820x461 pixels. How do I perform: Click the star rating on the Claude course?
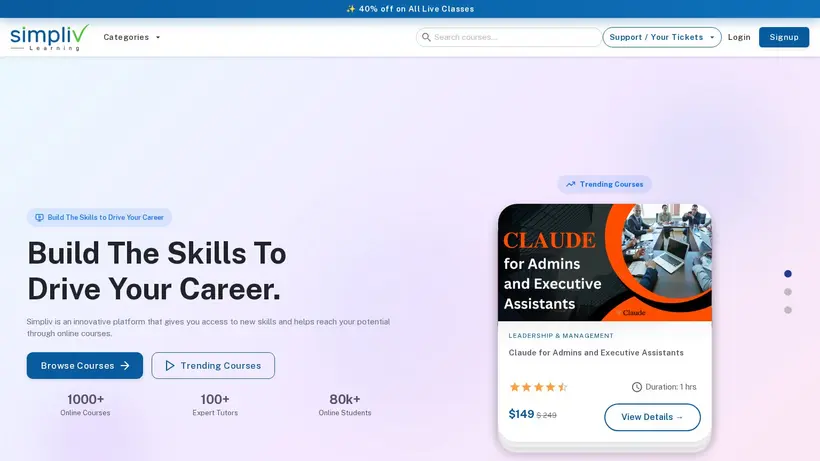tap(538, 387)
